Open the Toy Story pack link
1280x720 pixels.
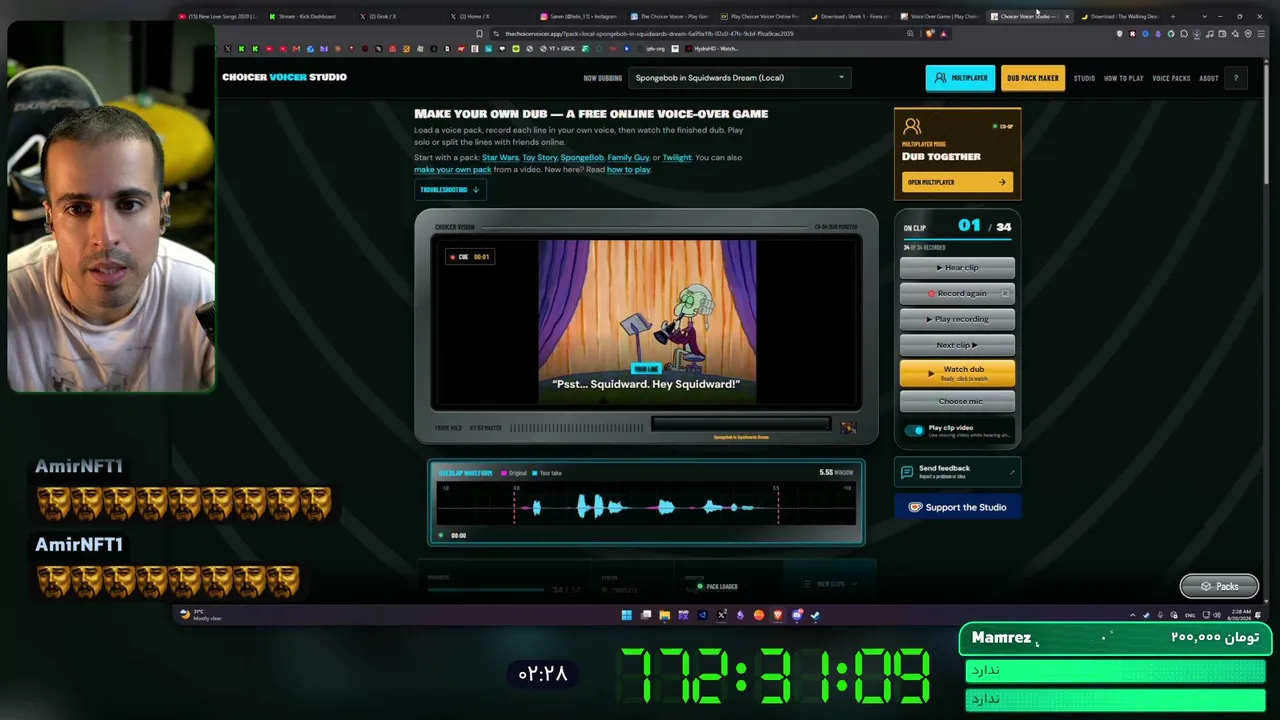pos(539,157)
